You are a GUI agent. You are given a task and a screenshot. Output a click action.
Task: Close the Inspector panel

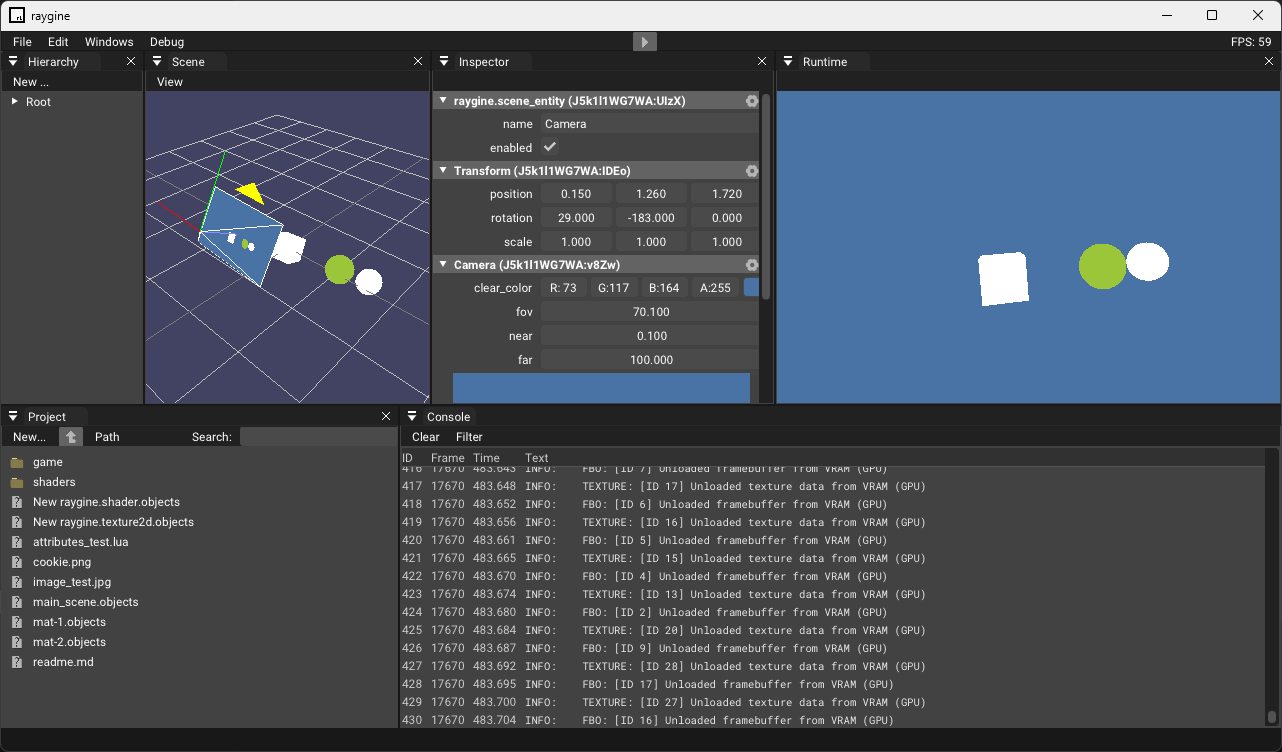pos(762,62)
